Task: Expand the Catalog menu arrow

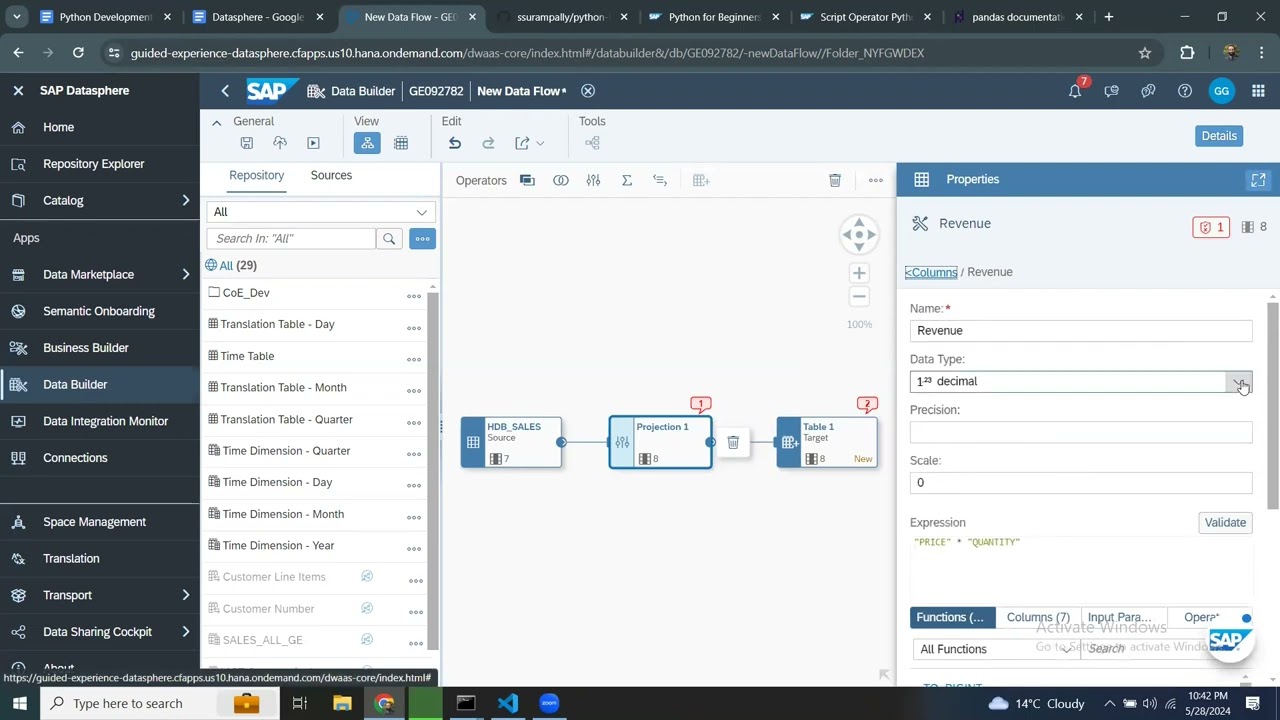Action: tap(185, 201)
